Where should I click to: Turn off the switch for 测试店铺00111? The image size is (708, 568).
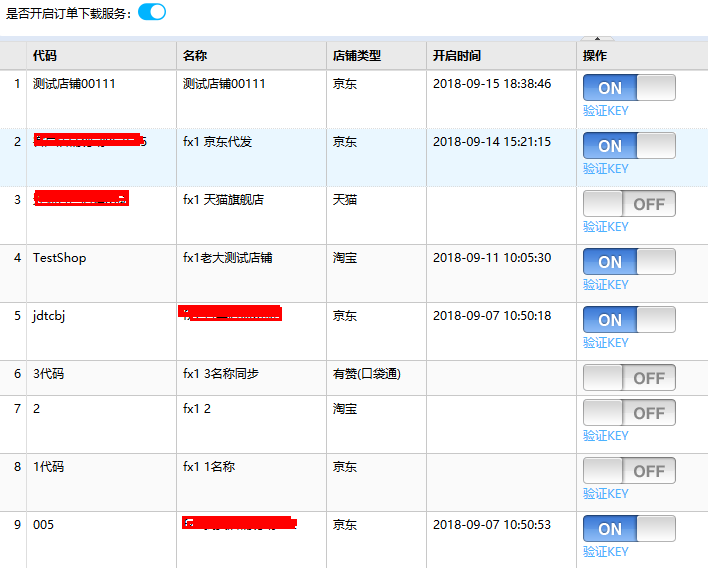pos(629,88)
